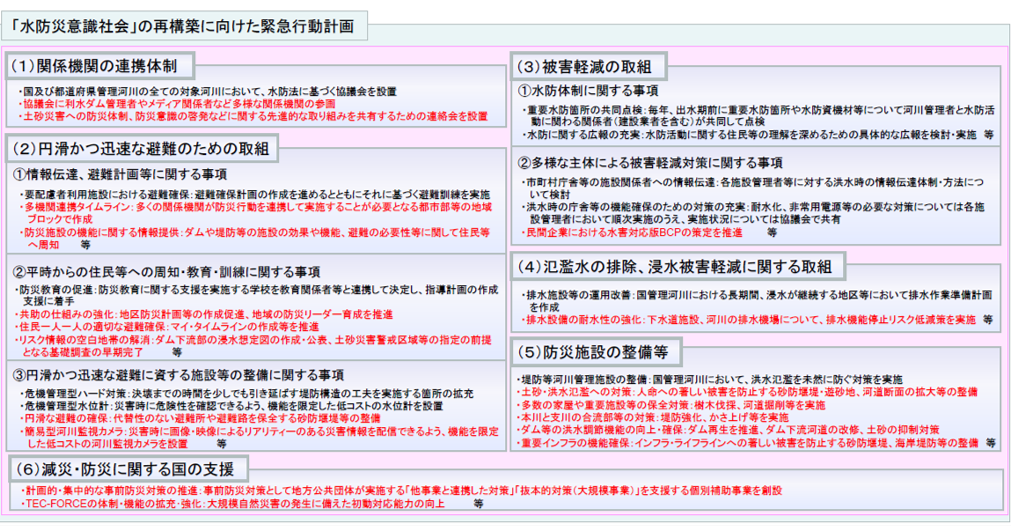This screenshot has height=526, width=1011.
Task: Click red line 本川と支川の合流部の対策
Action: [x=653, y=418]
